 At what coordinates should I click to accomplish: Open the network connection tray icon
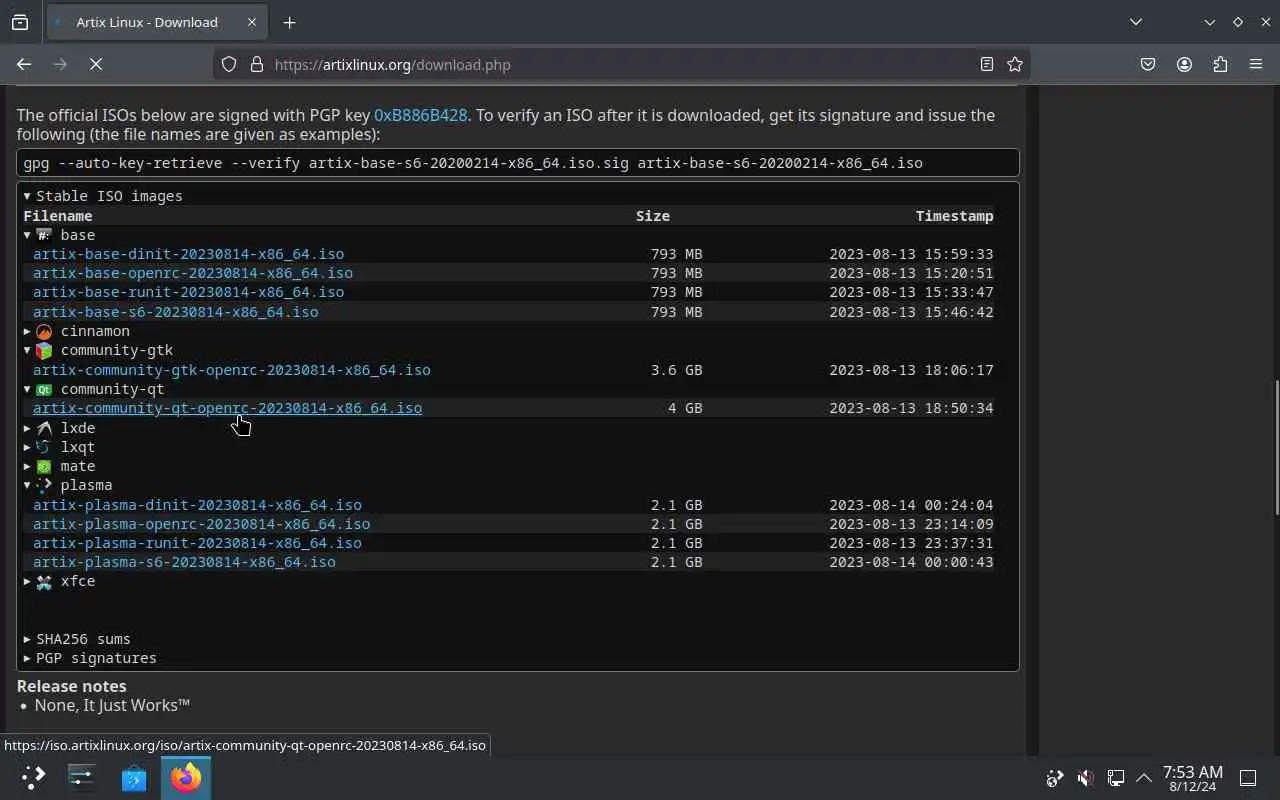tap(1115, 777)
